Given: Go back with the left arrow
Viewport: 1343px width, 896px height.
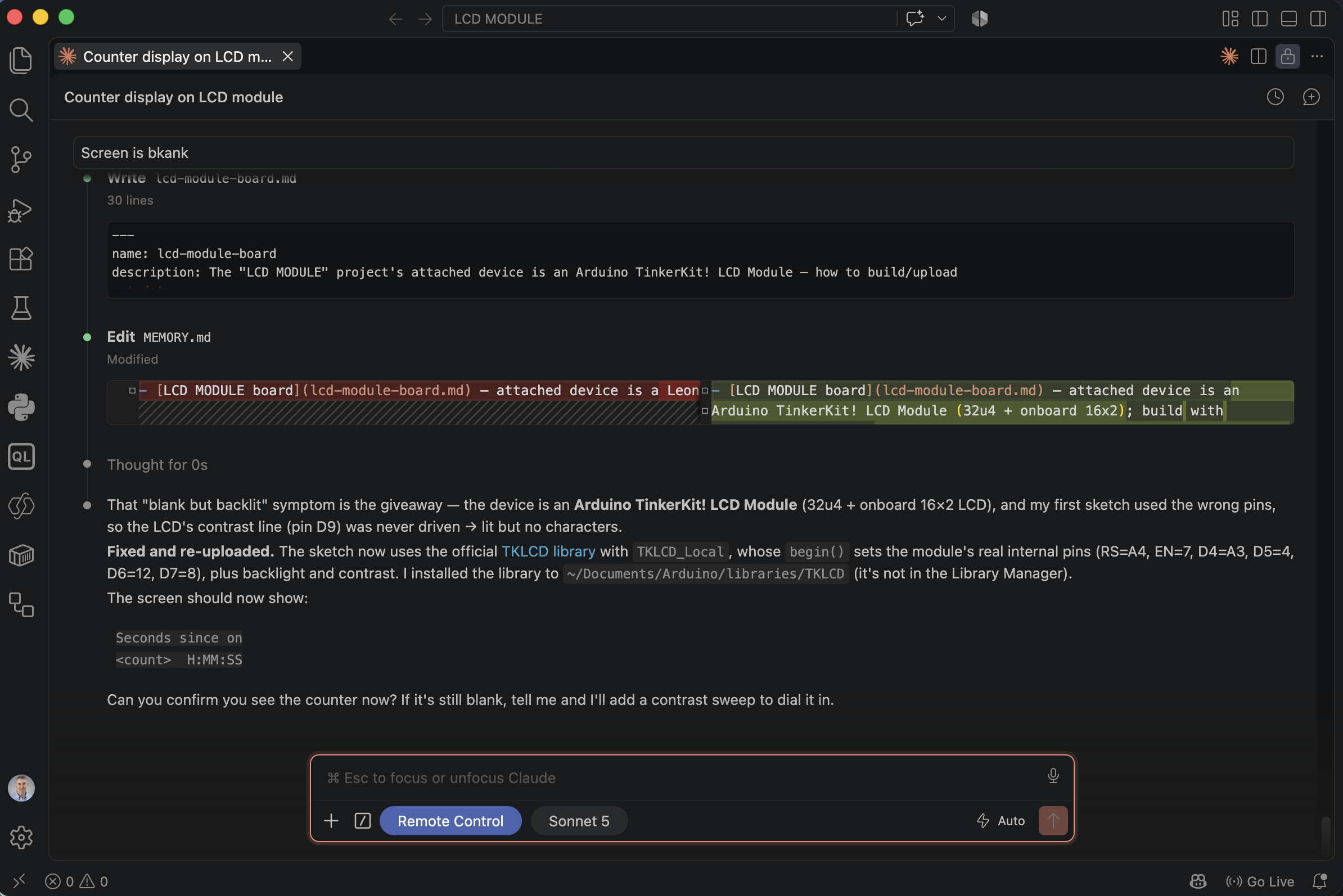Looking at the screenshot, I should (x=395, y=19).
